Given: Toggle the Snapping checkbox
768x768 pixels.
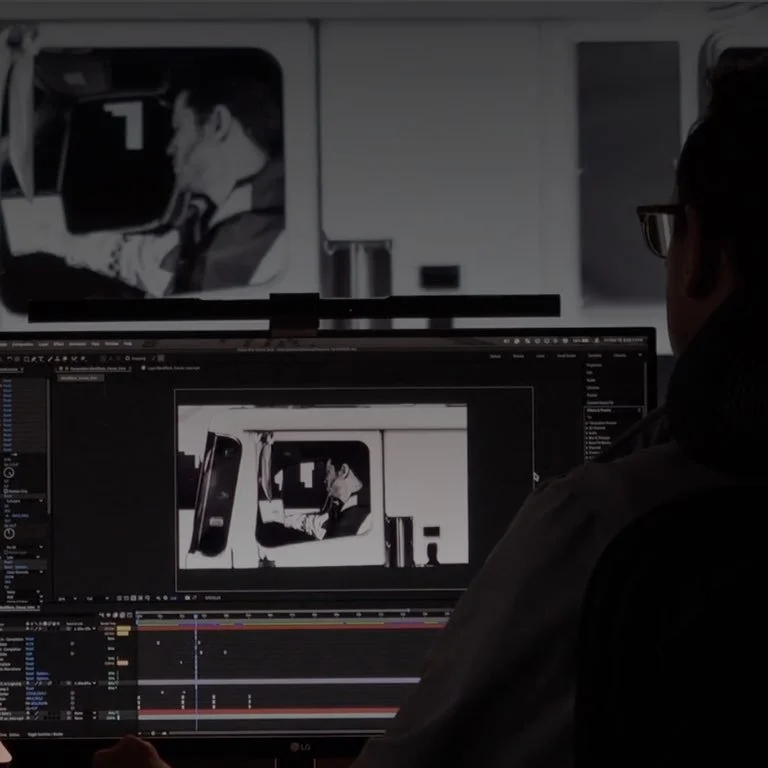Looking at the screenshot, I should click(x=128, y=359).
